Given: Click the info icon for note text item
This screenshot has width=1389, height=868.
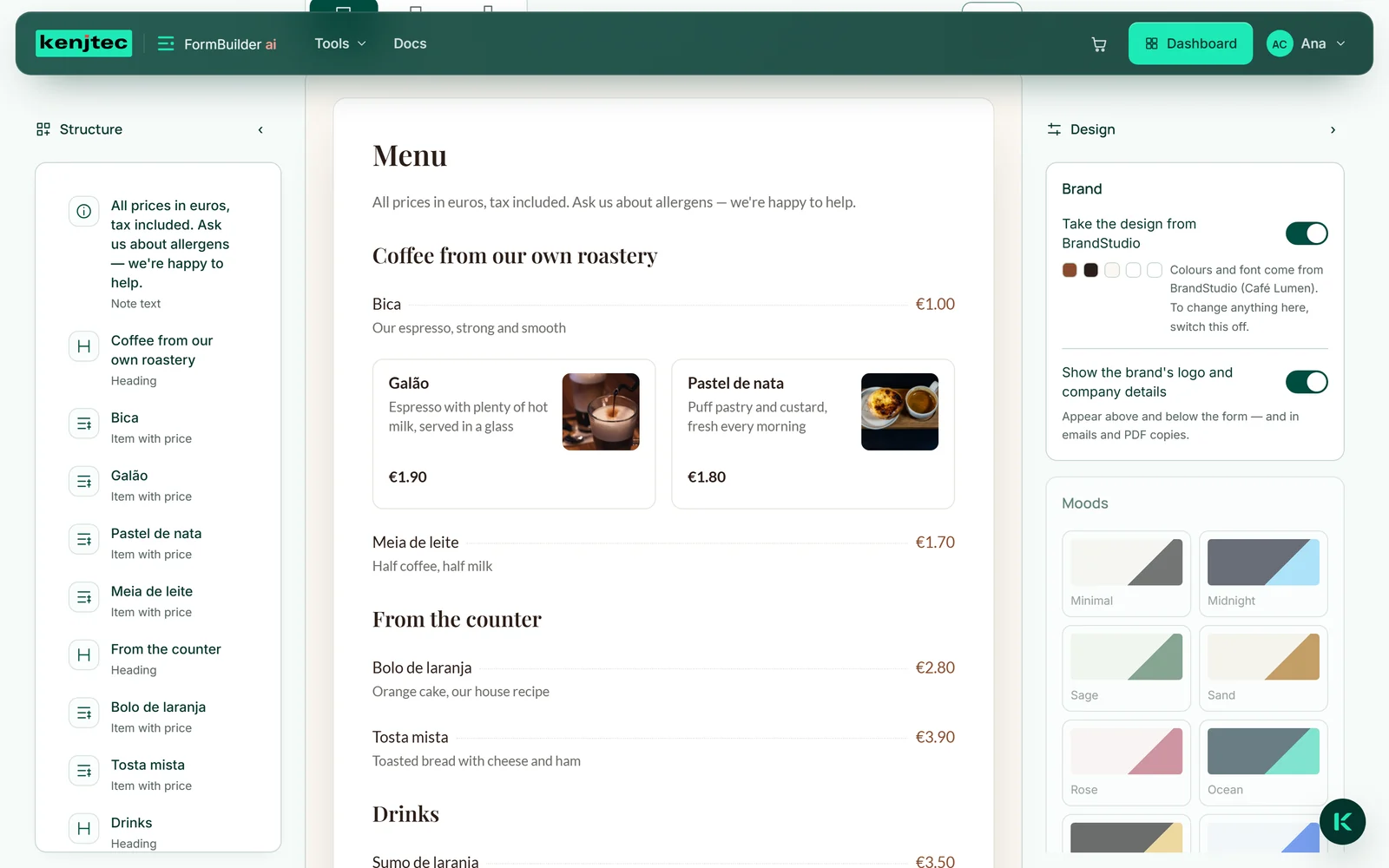Looking at the screenshot, I should [x=84, y=211].
